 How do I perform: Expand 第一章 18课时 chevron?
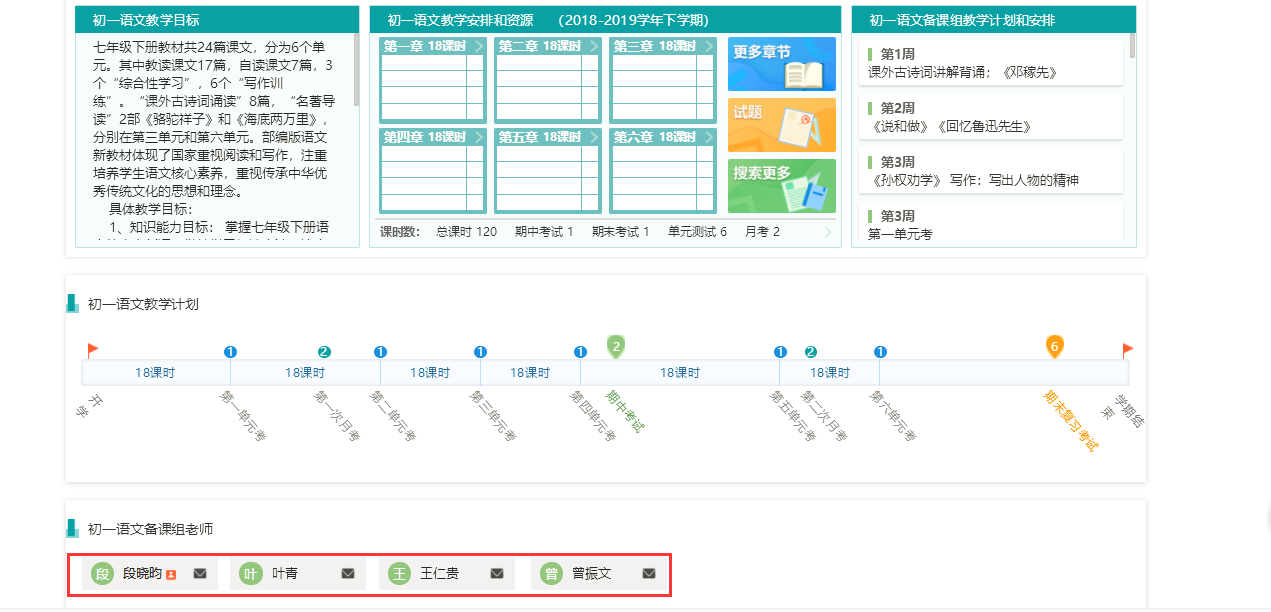[479, 46]
